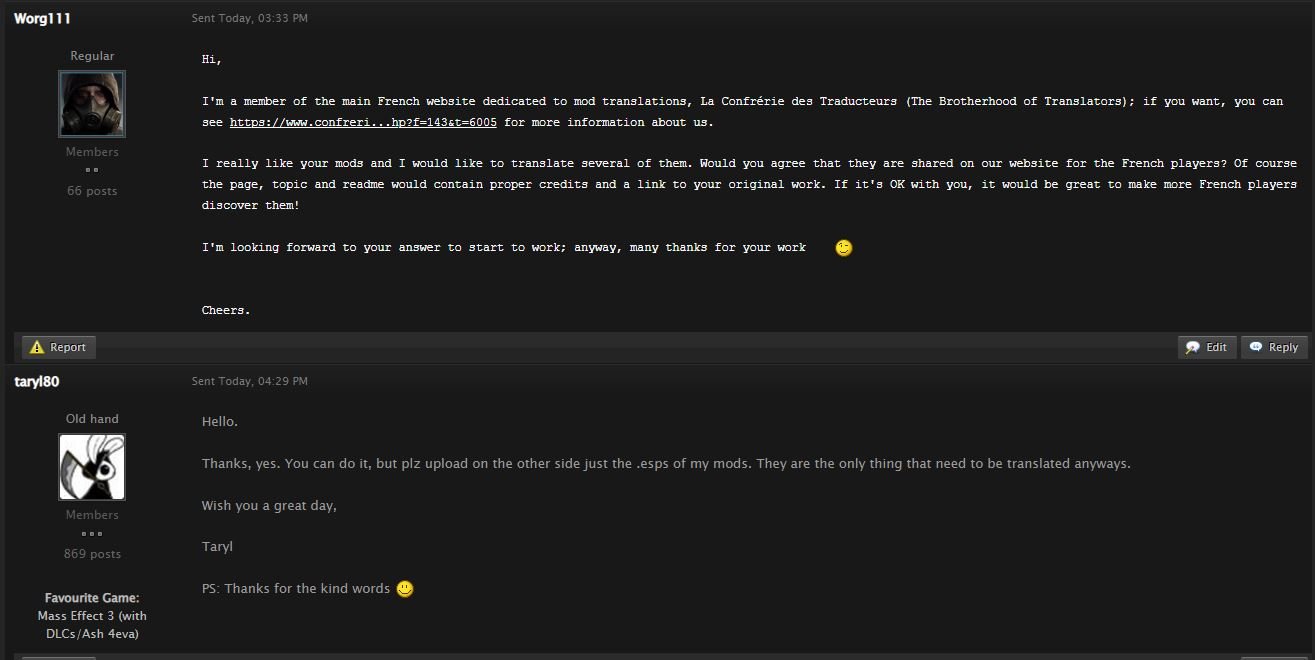Click the 'Members' group label under Worg111
Image resolution: width=1315 pixels, height=660 pixels.
tap(92, 152)
